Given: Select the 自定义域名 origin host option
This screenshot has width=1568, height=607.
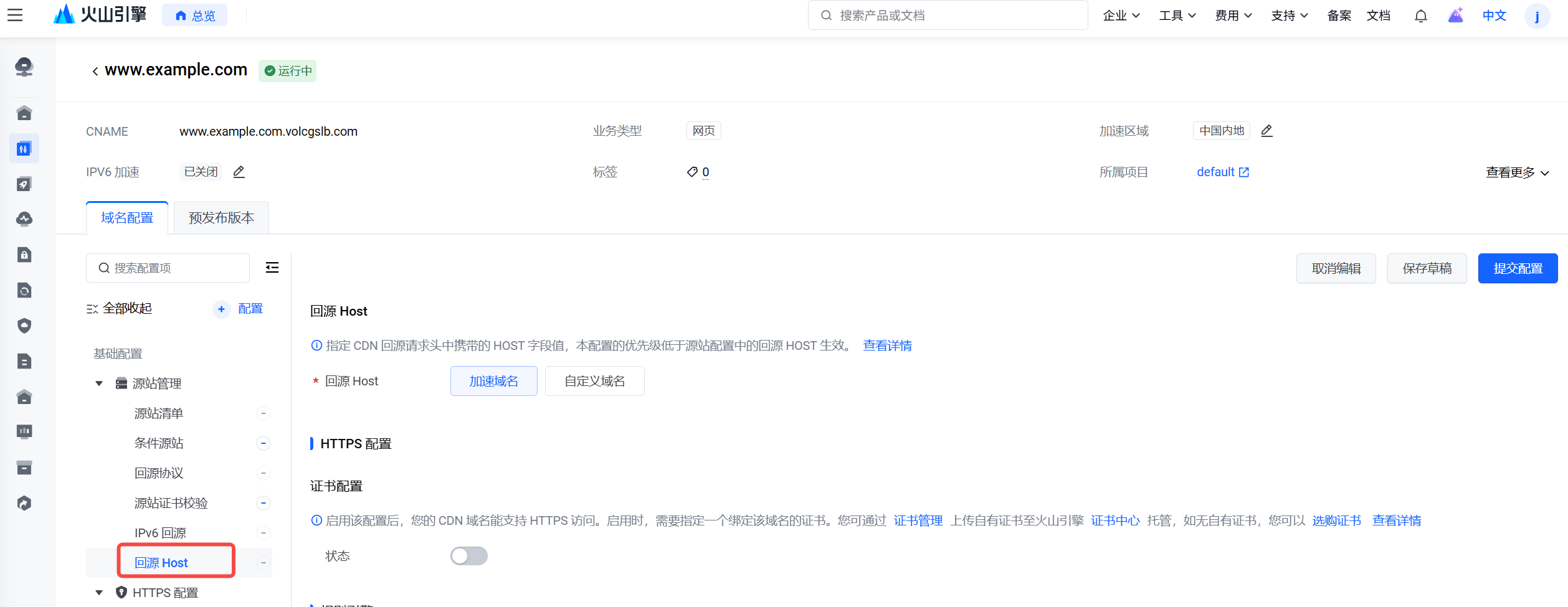Looking at the screenshot, I should (x=594, y=381).
